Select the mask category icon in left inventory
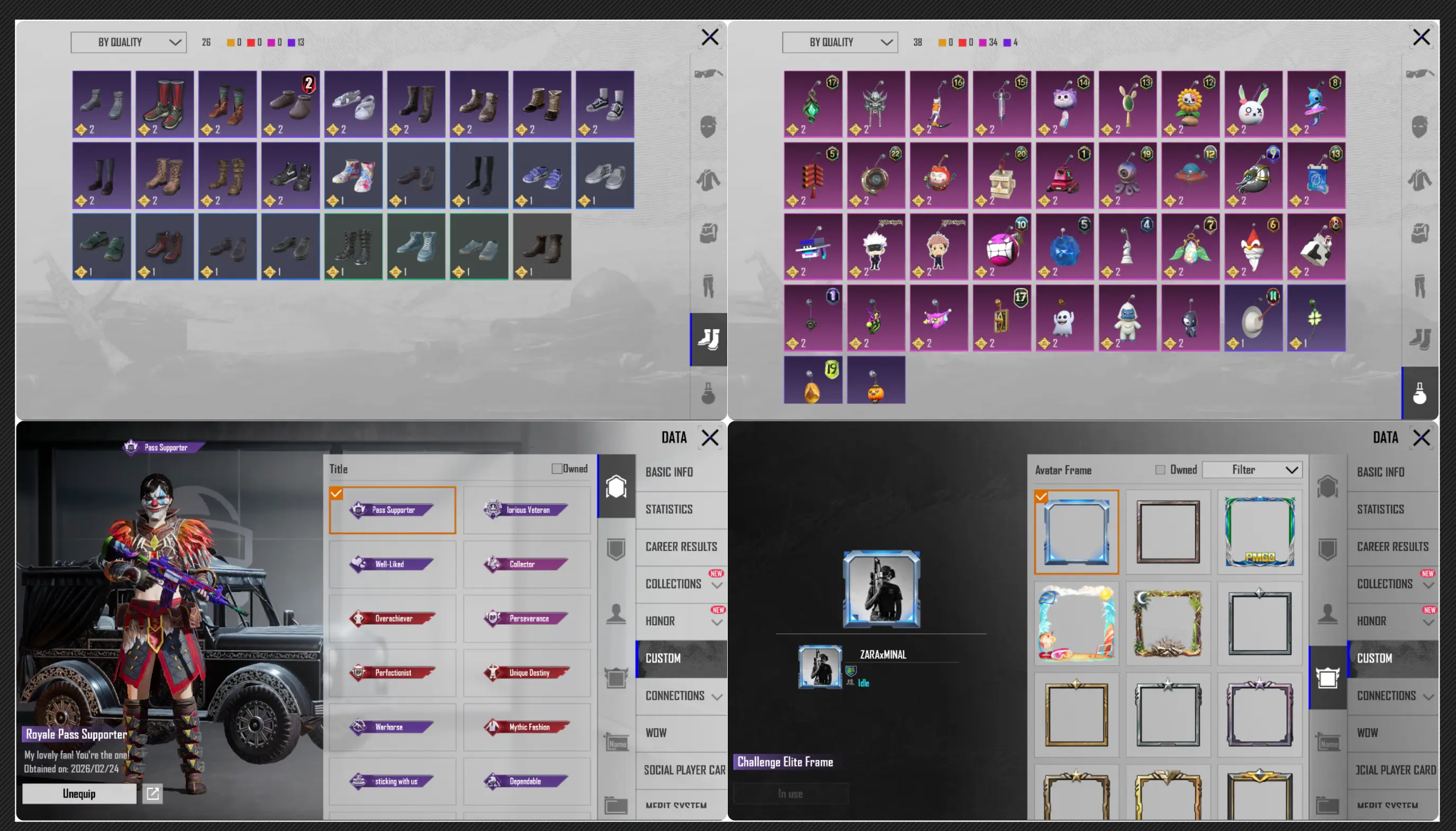Viewport: 1456px width, 831px height. coord(708,127)
